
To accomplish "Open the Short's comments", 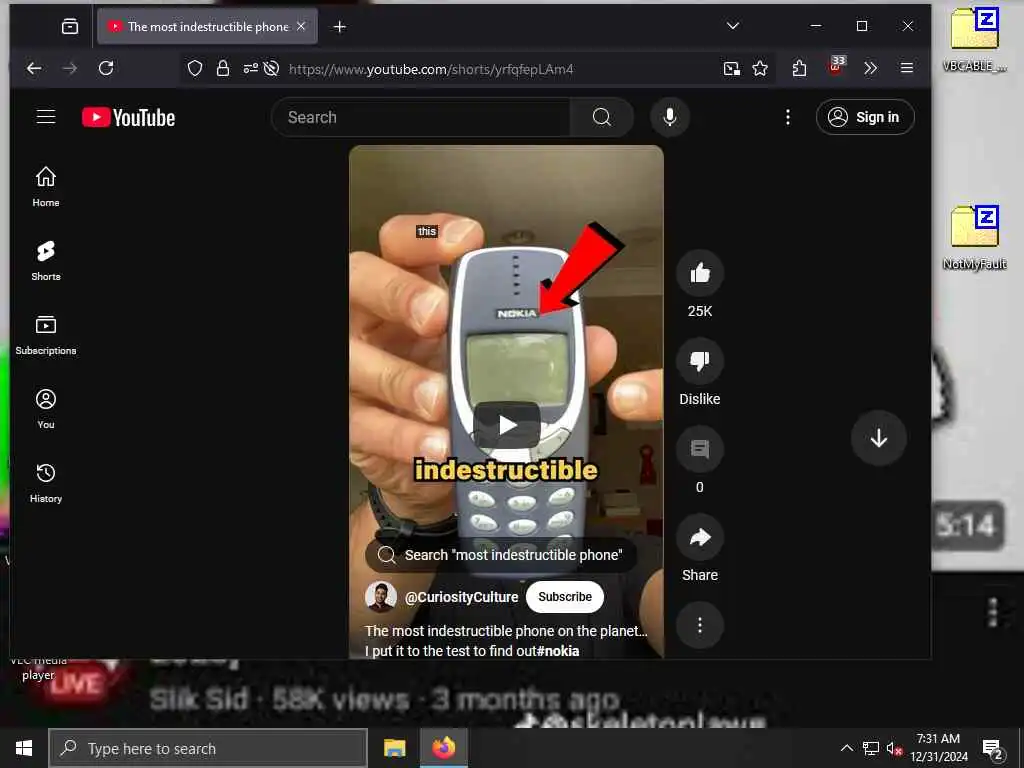I will [699, 449].
